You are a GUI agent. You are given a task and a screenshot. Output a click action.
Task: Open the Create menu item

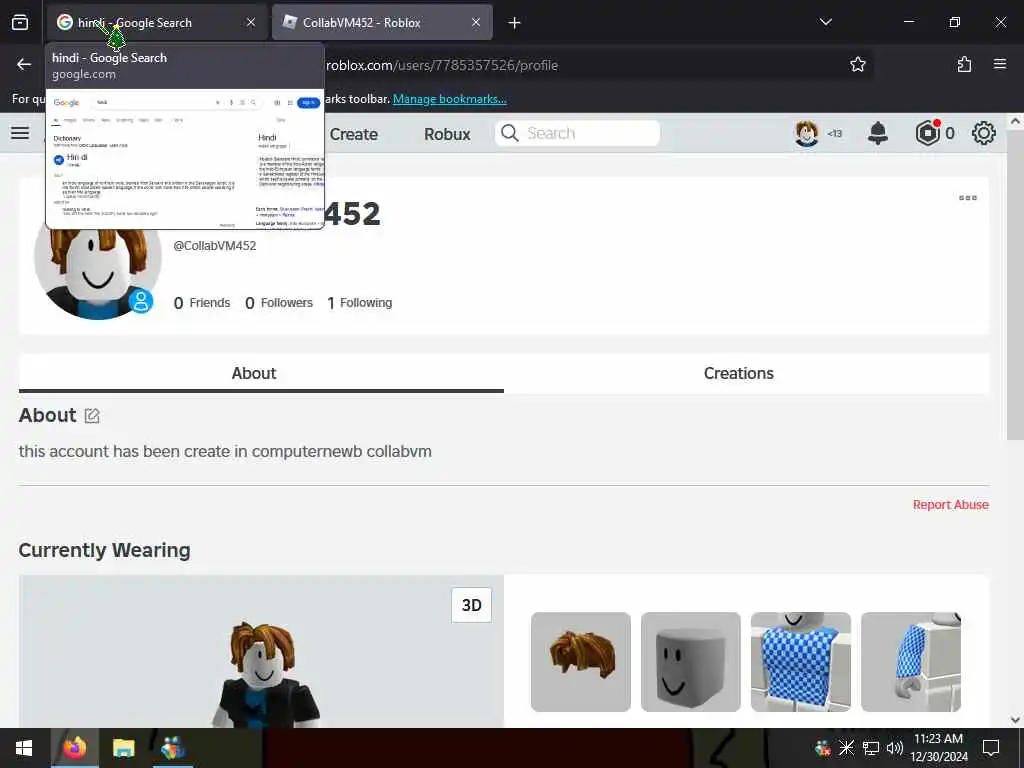point(353,134)
